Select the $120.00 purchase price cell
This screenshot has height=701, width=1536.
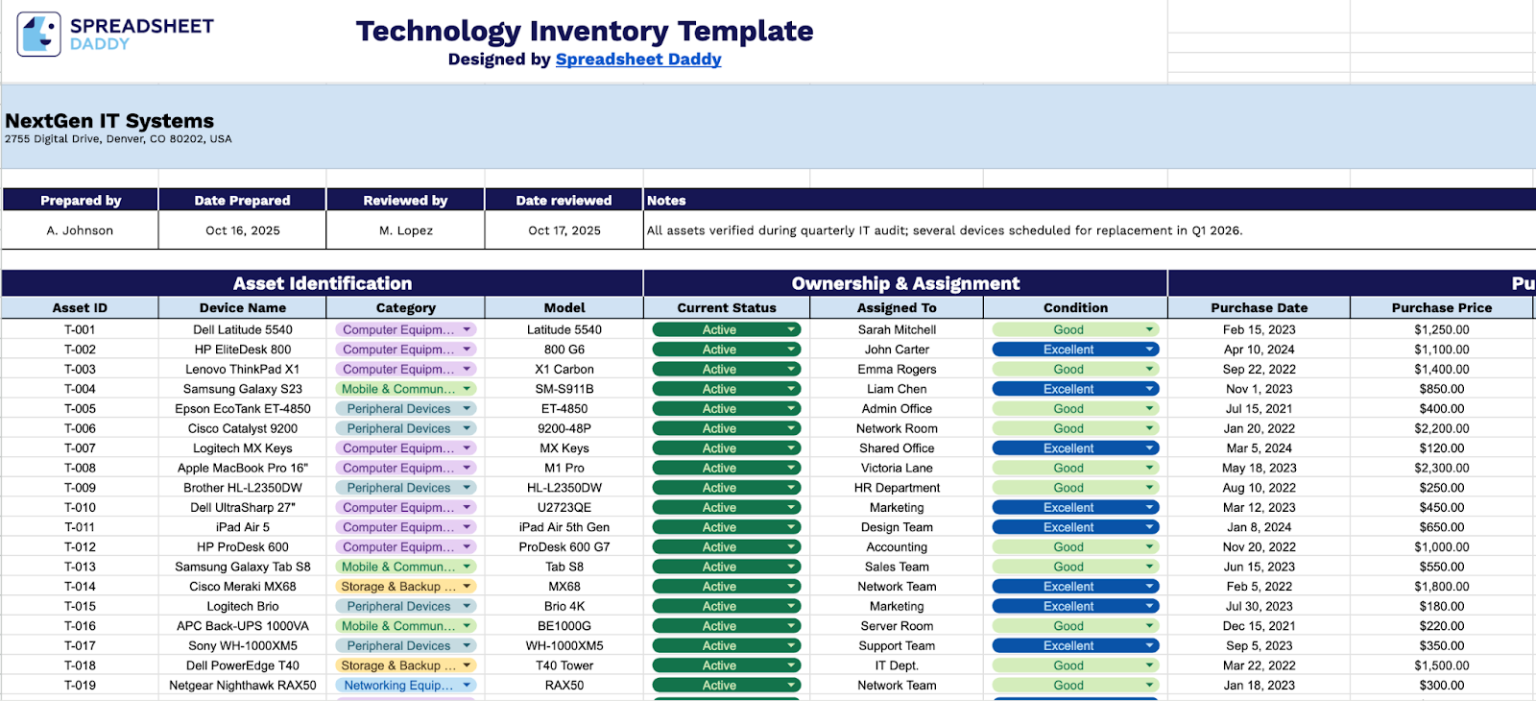click(x=1441, y=448)
